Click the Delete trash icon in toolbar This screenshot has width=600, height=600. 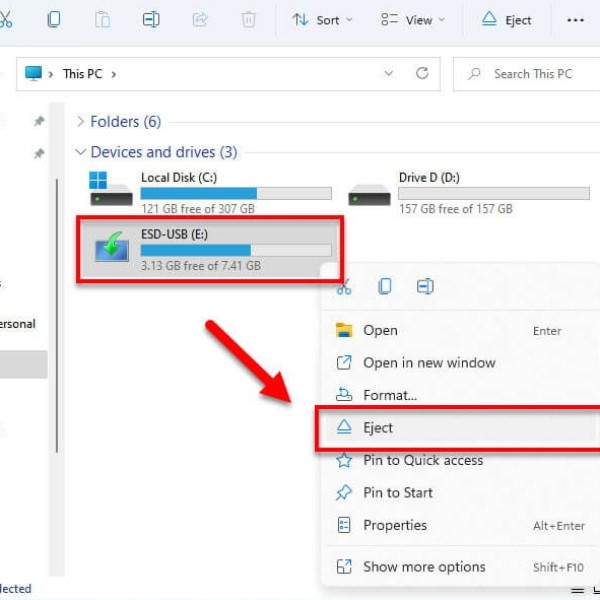pos(248,20)
